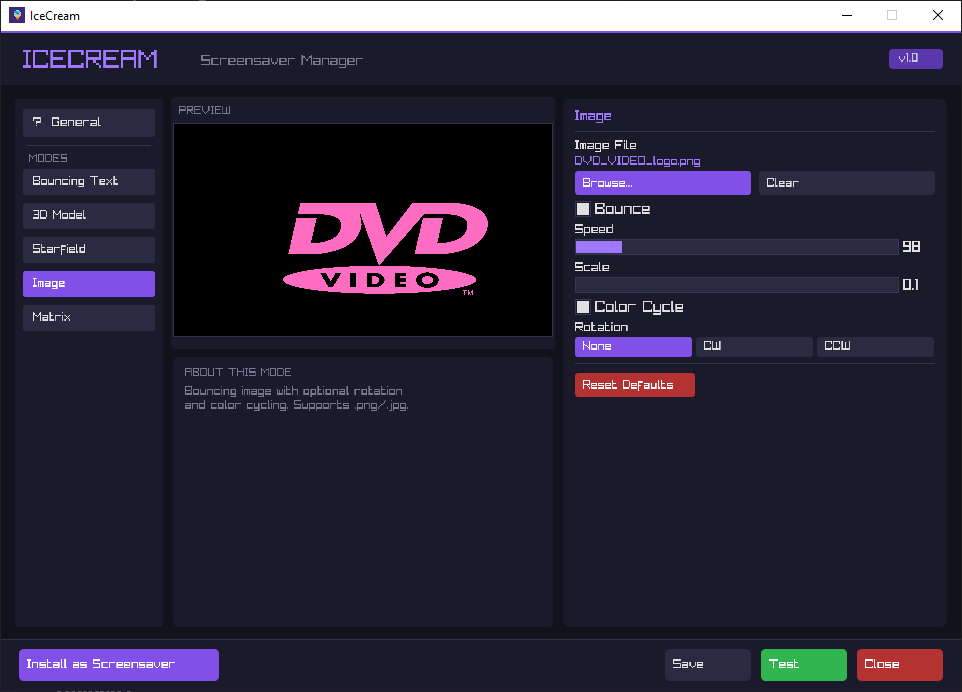Select the Image mode
The image size is (962, 692).
coord(89,283)
